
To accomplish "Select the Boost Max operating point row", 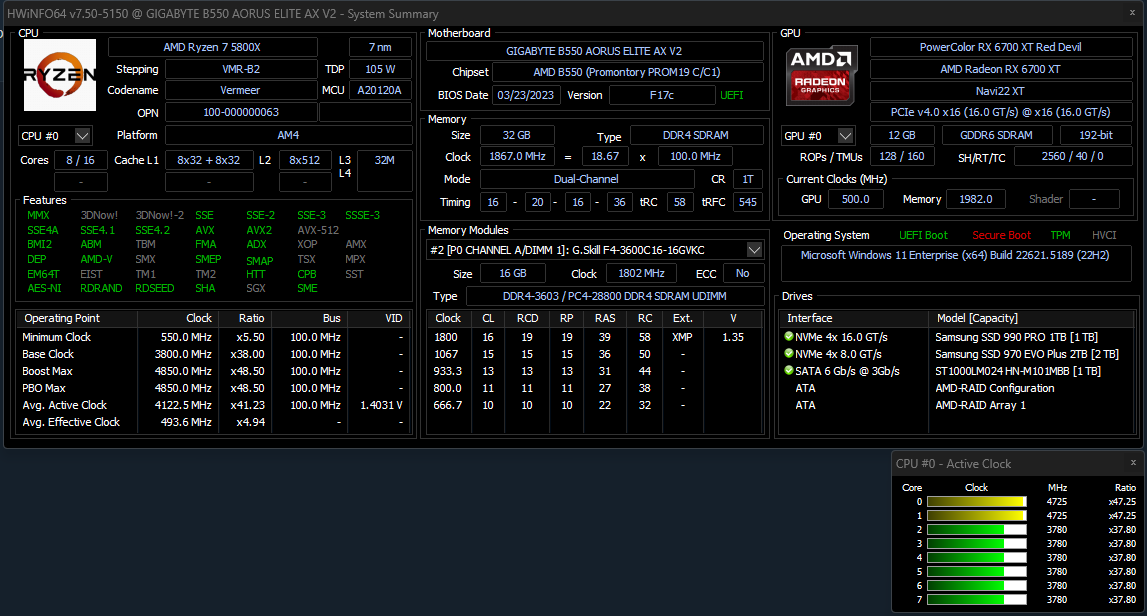I will (x=215, y=371).
